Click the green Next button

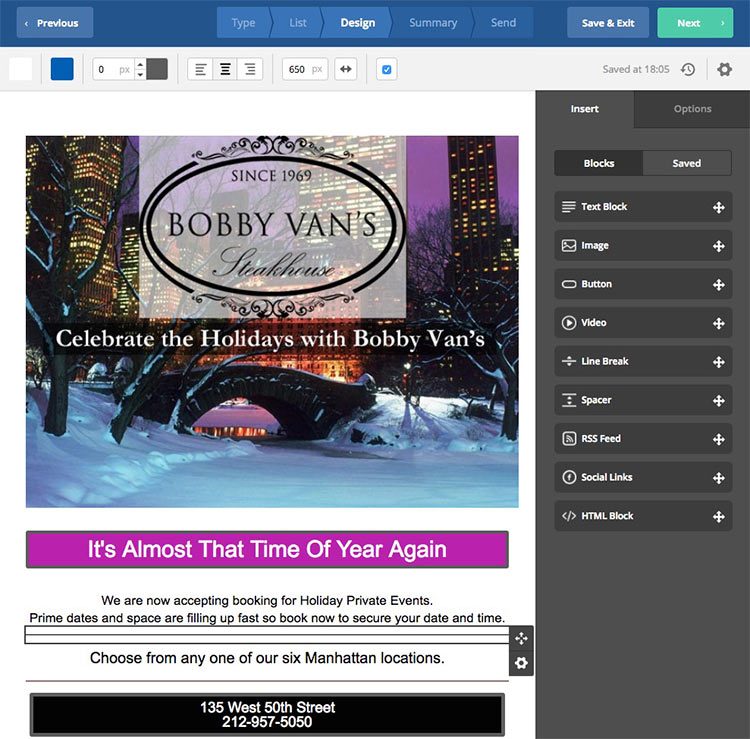pos(695,22)
